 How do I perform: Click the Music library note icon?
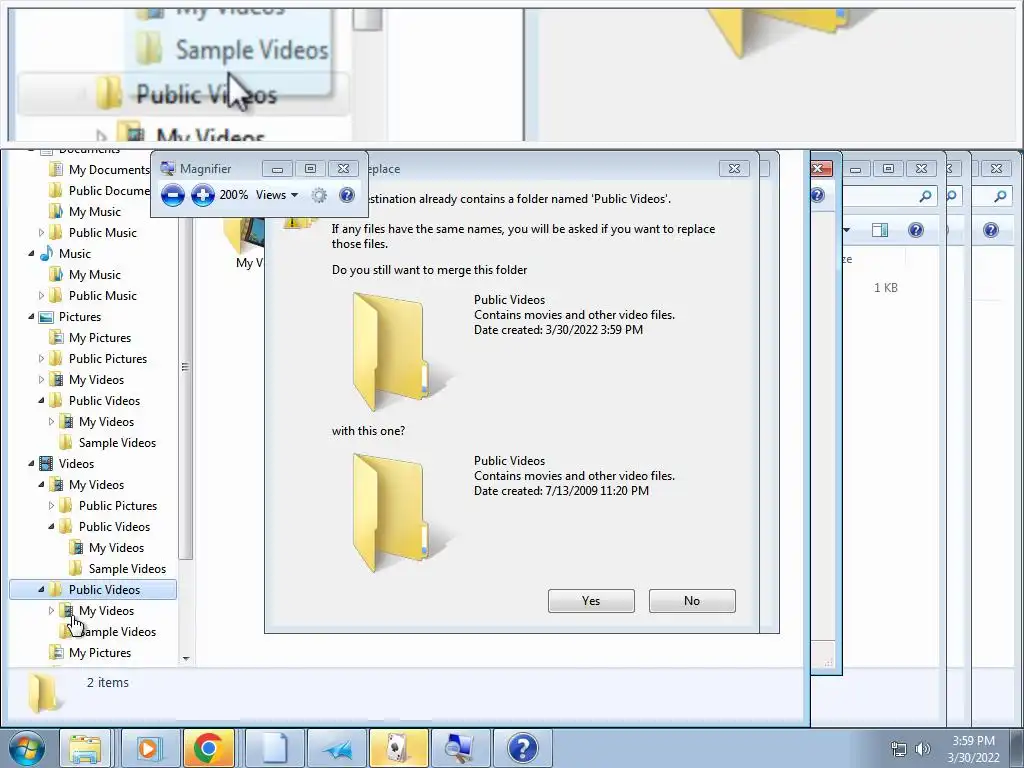tap(46, 253)
